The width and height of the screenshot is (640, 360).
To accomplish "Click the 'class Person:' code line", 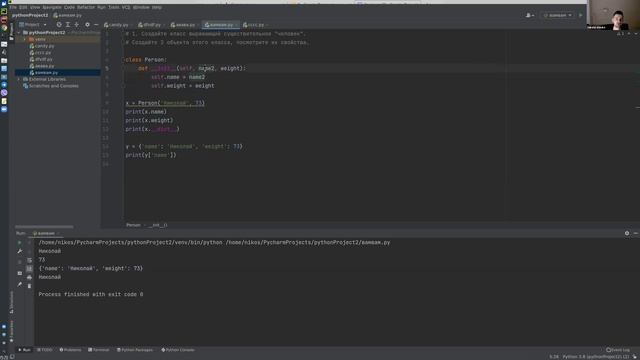I will [x=146, y=60].
